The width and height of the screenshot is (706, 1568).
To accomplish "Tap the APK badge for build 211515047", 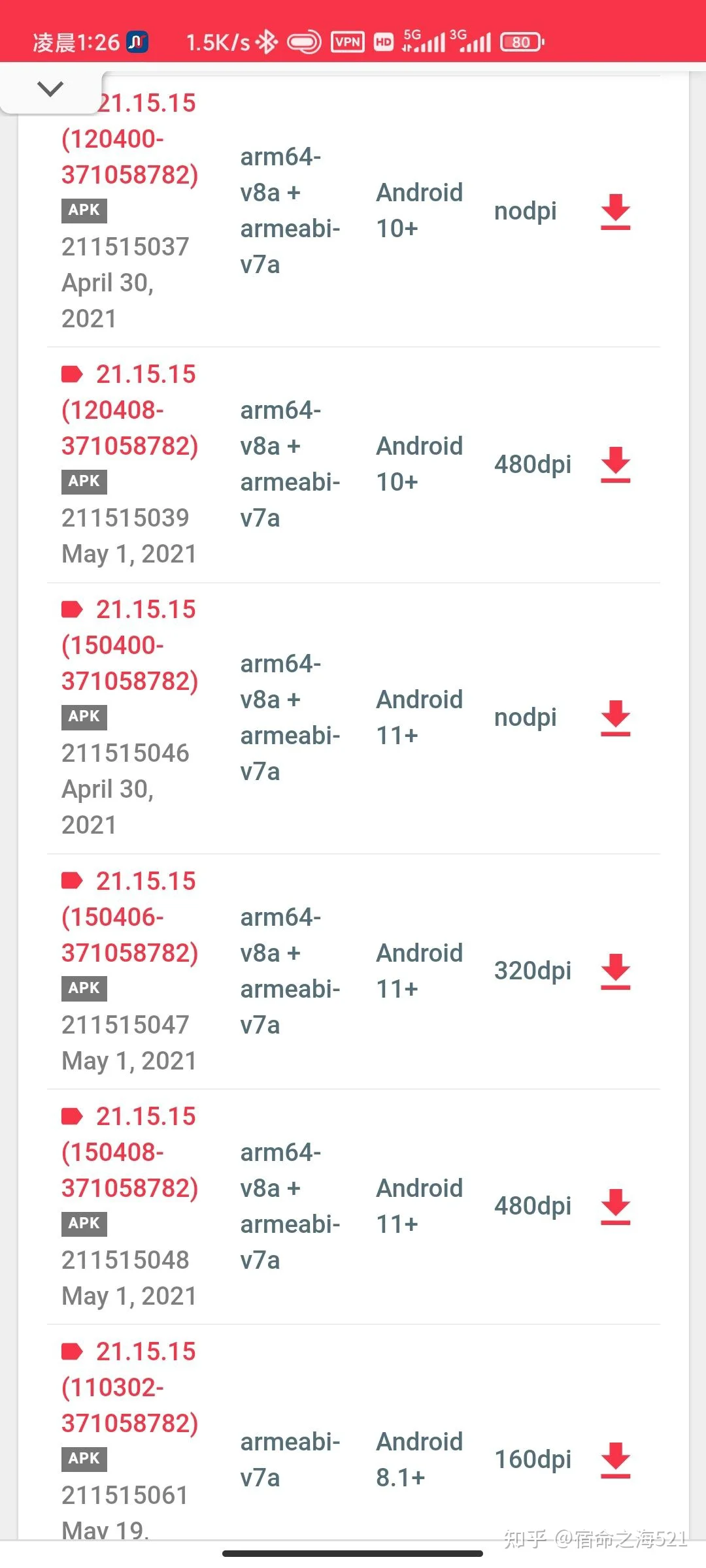I will (84, 988).
